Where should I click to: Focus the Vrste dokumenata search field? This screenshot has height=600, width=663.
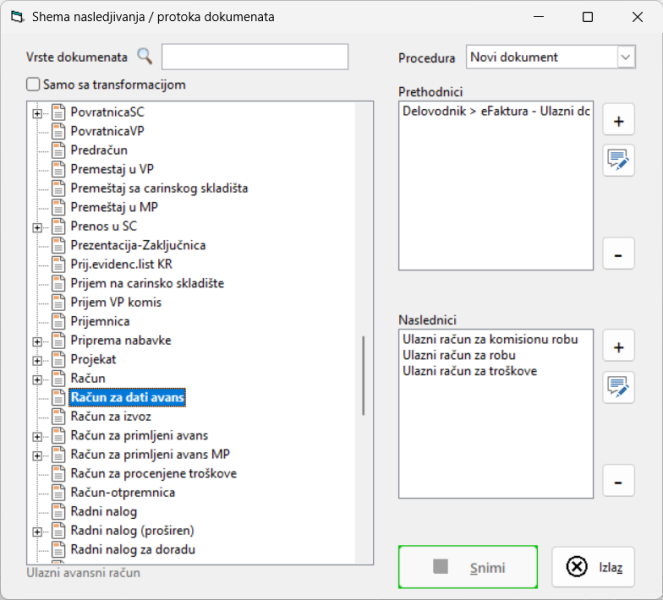tap(255, 56)
